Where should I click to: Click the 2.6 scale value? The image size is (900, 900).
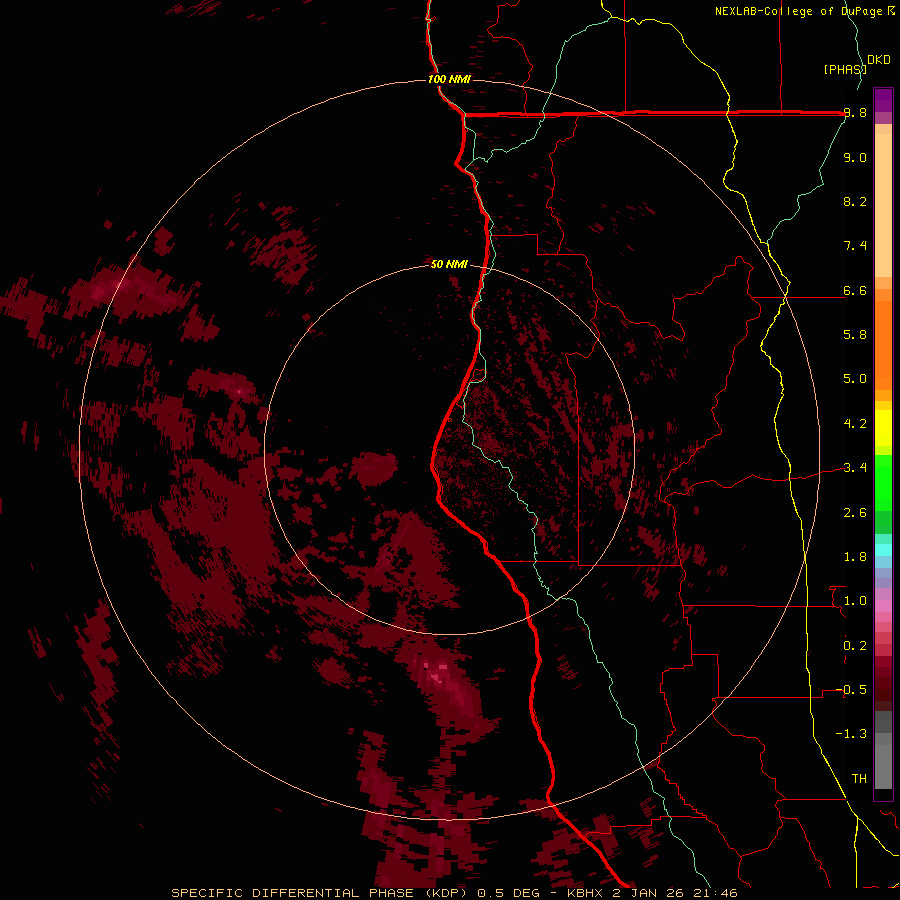(855, 513)
